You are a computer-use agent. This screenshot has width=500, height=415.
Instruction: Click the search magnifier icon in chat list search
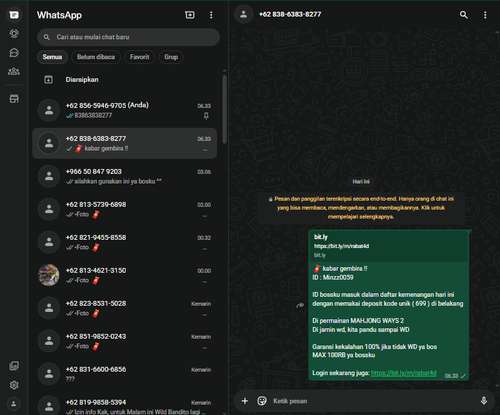click(x=47, y=37)
